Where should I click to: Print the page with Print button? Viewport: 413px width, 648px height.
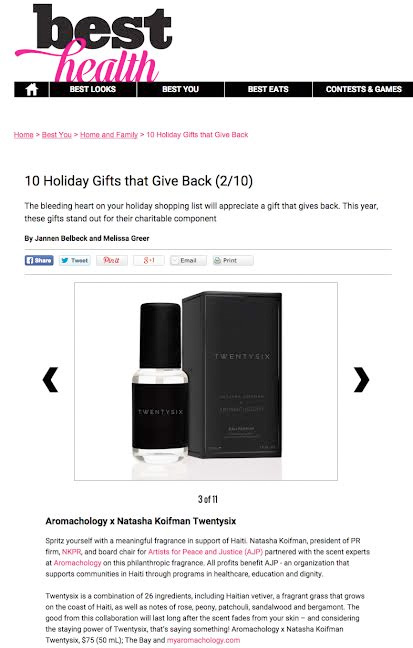point(233,260)
